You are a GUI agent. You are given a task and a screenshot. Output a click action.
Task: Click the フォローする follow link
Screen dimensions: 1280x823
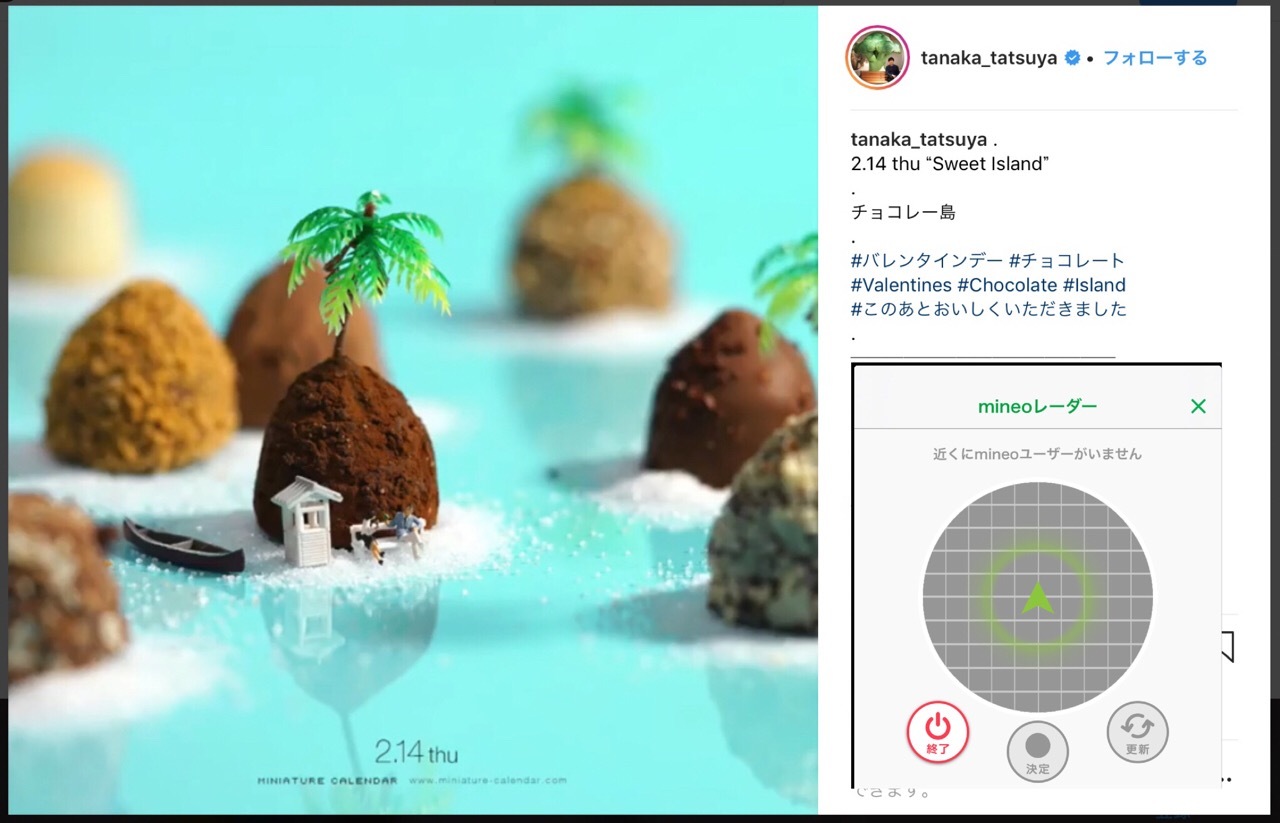tap(1155, 58)
